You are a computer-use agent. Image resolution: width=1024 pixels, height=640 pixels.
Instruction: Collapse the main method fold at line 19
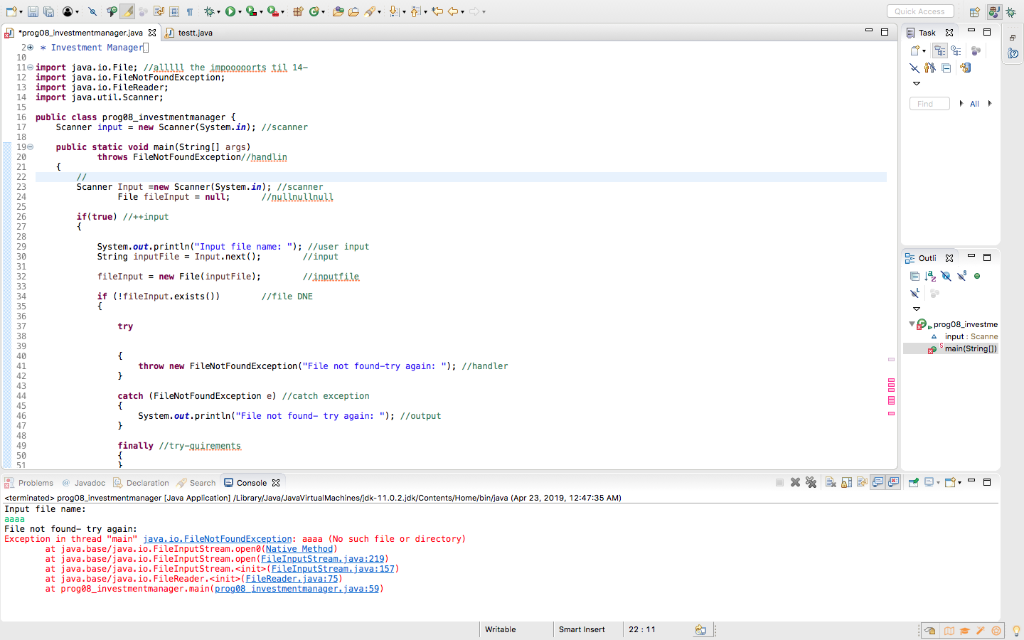[x=30, y=147]
